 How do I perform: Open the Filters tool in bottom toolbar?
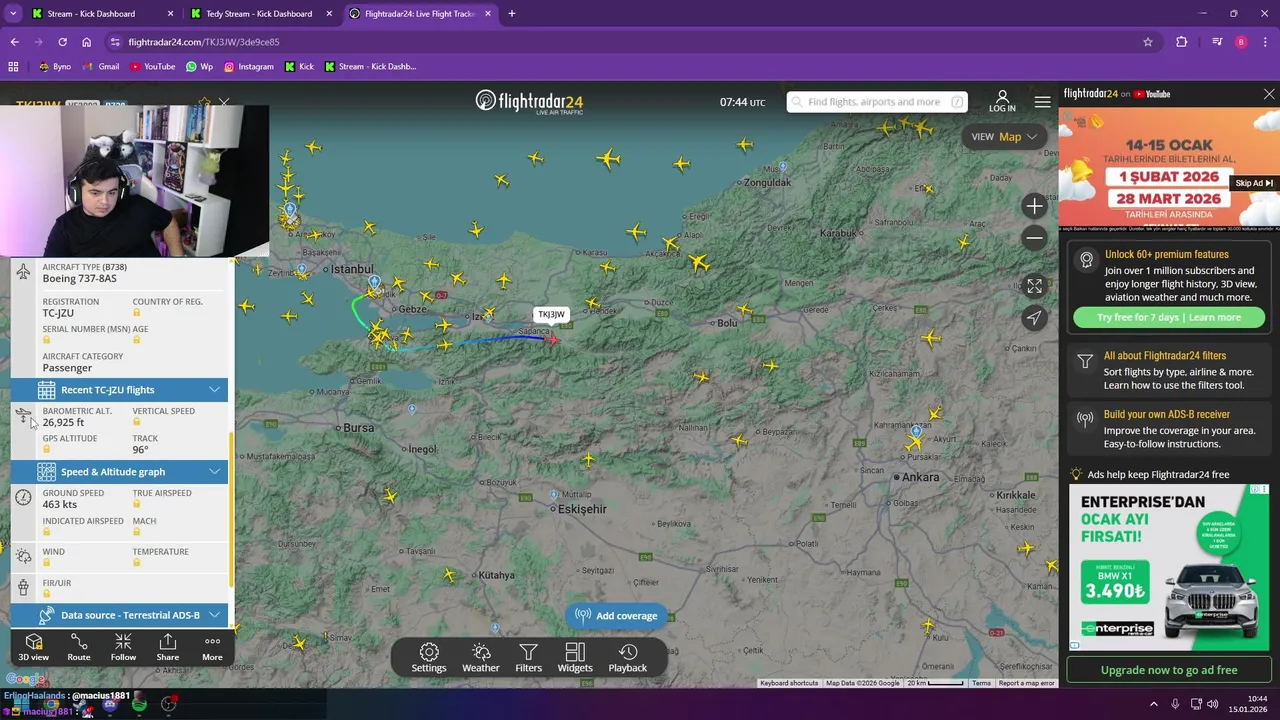pyautogui.click(x=529, y=658)
